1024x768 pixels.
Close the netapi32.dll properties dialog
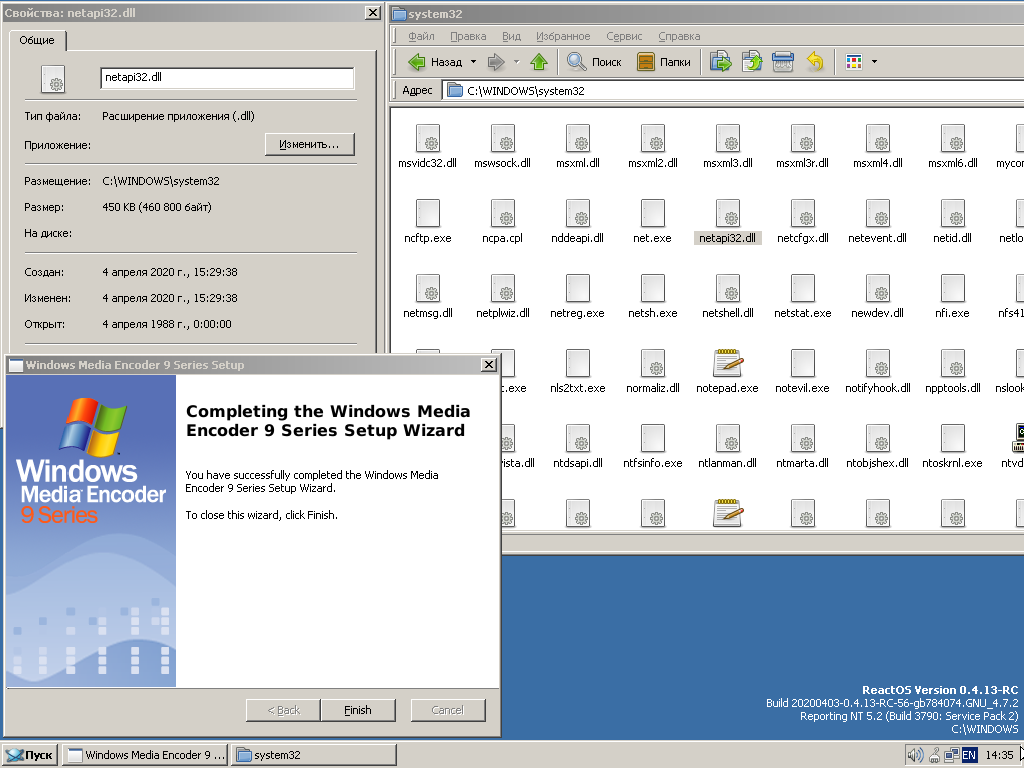(372, 12)
